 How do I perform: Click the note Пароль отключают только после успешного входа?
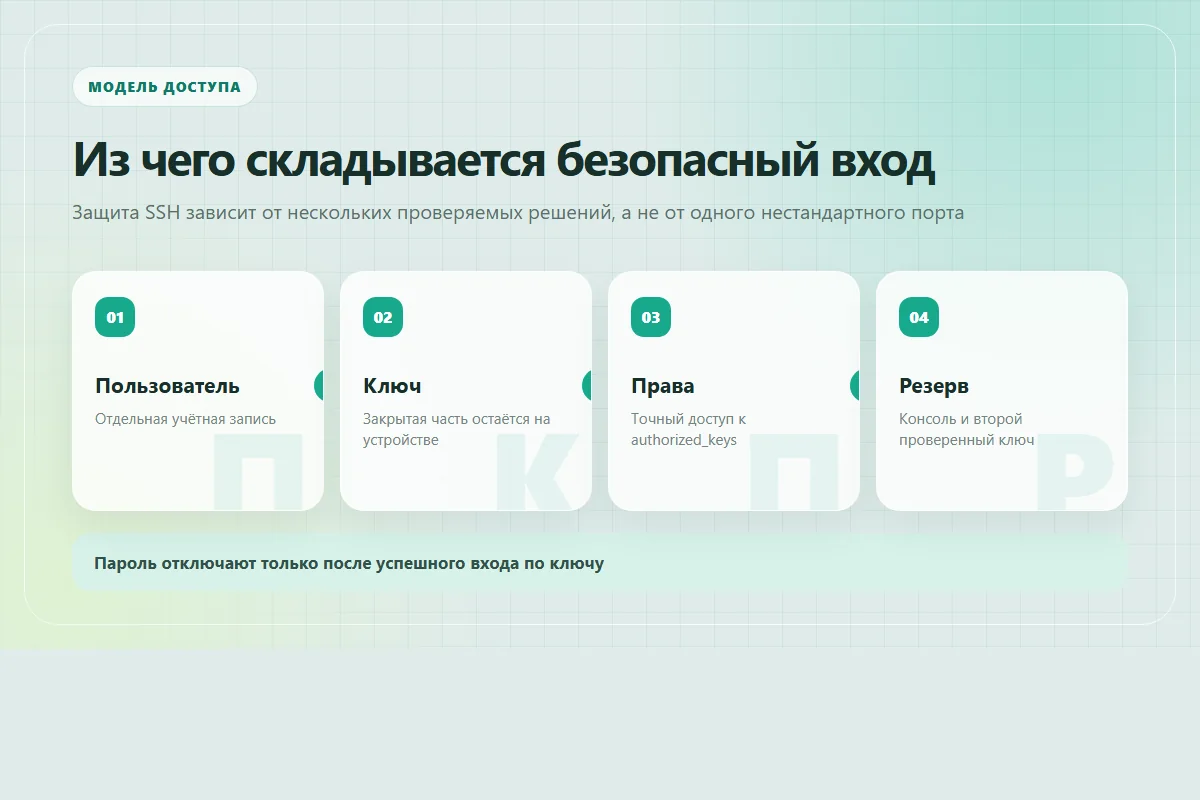coord(599,563)
